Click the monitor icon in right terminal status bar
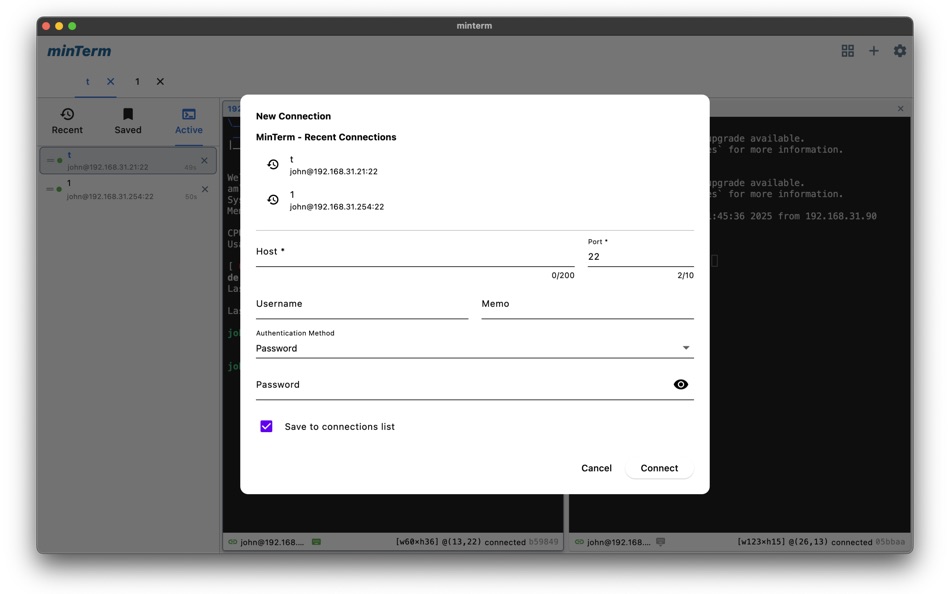Viewport: 950px width, 594px height. pyautogui.click(x=660, y=542)
